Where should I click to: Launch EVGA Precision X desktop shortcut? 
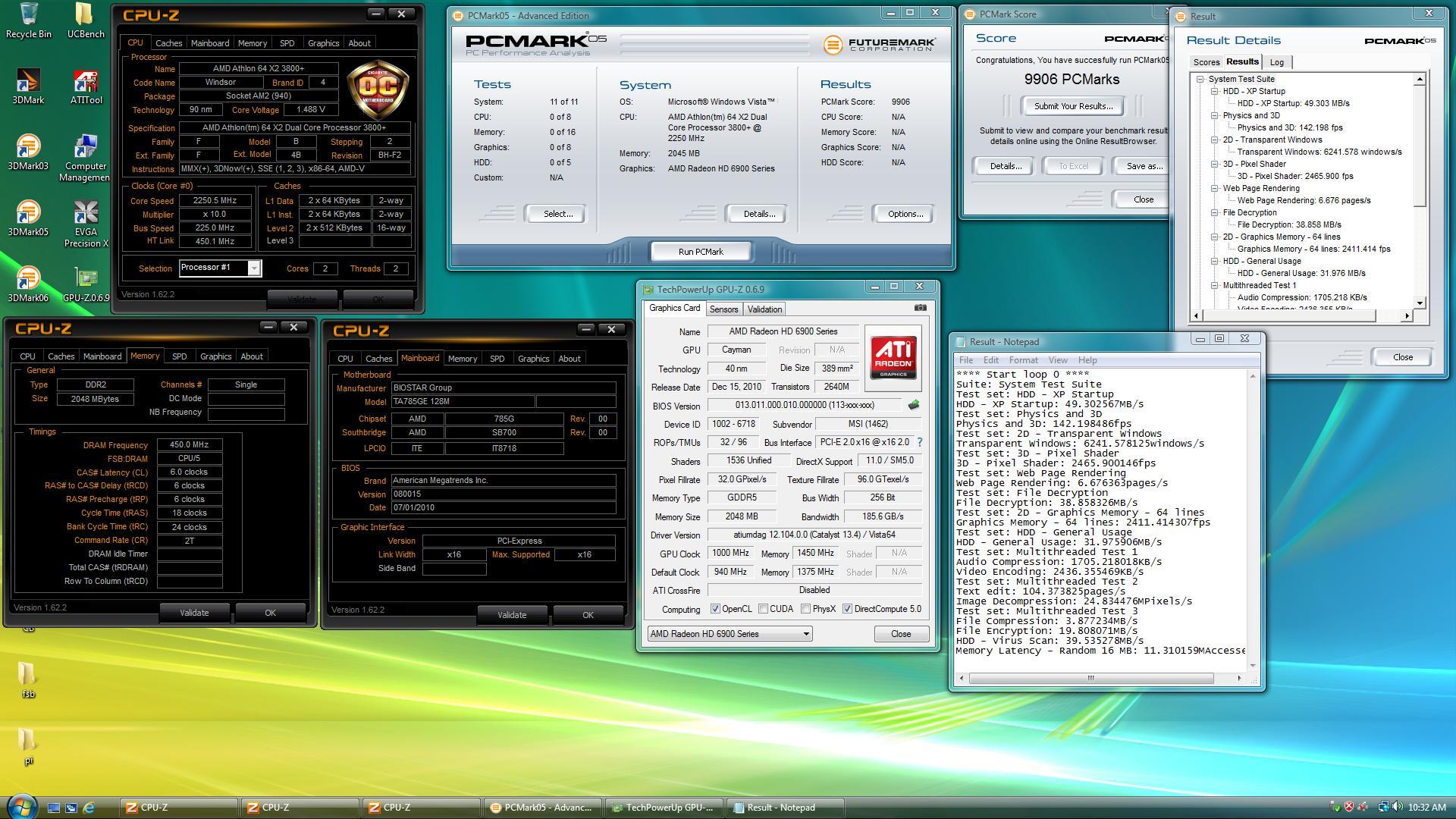coord(86,224)
